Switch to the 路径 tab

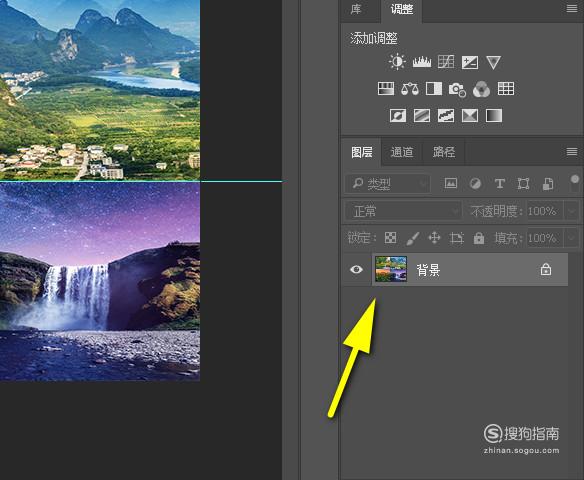pyautogui.click(x=444, y=152)
